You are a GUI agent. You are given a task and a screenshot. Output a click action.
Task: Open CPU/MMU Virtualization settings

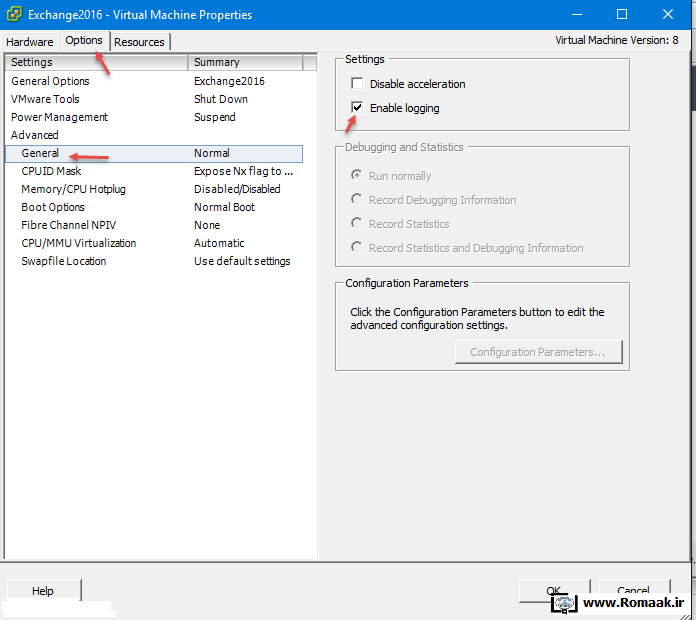coord(154,243)
